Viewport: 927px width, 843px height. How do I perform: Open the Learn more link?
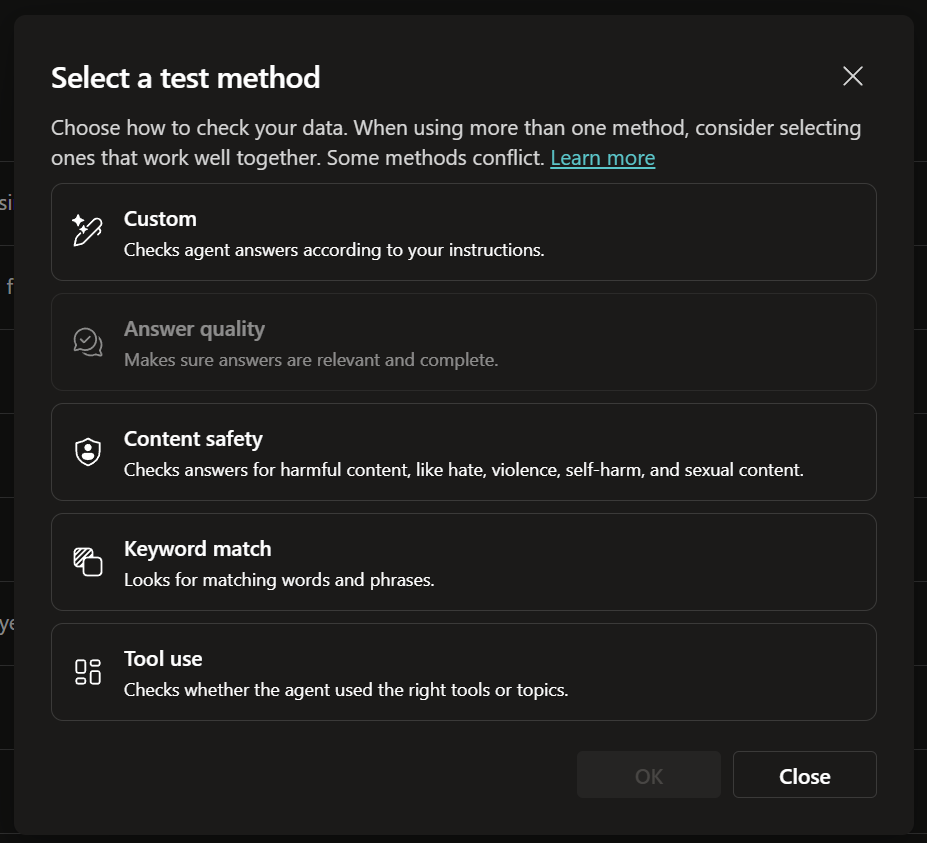coord(602,158)
